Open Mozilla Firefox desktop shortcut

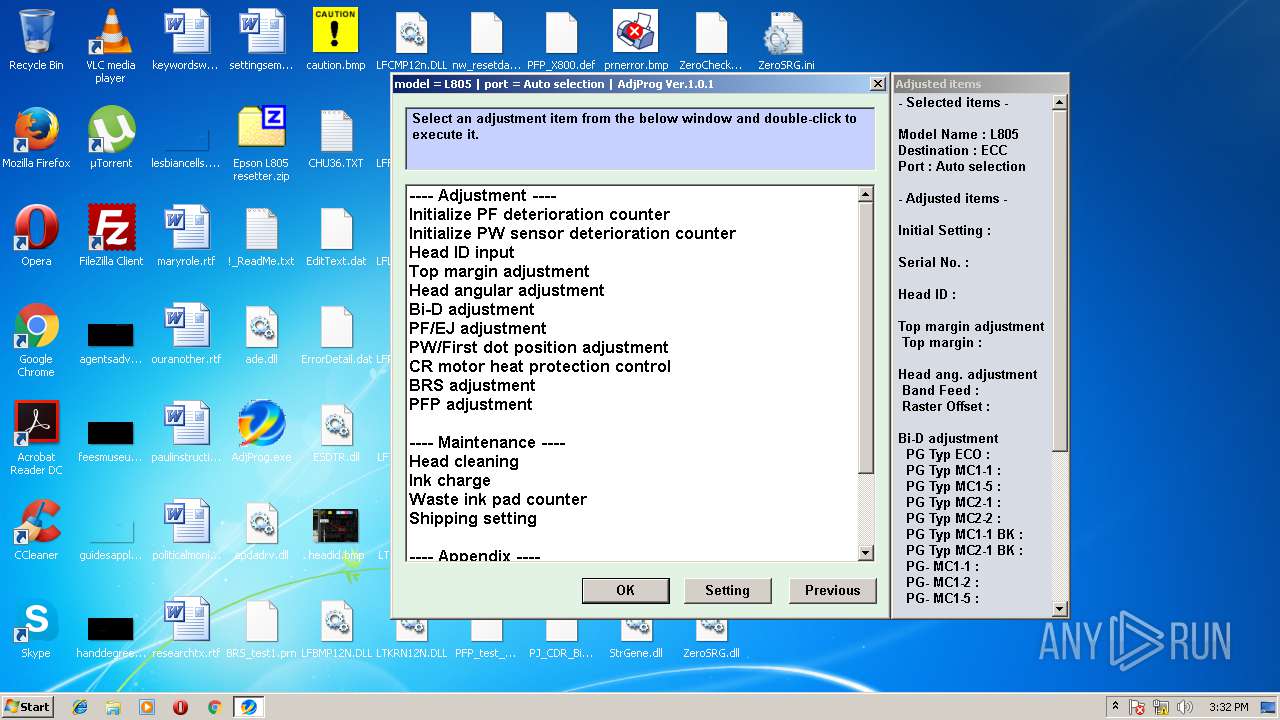[36, 138]
